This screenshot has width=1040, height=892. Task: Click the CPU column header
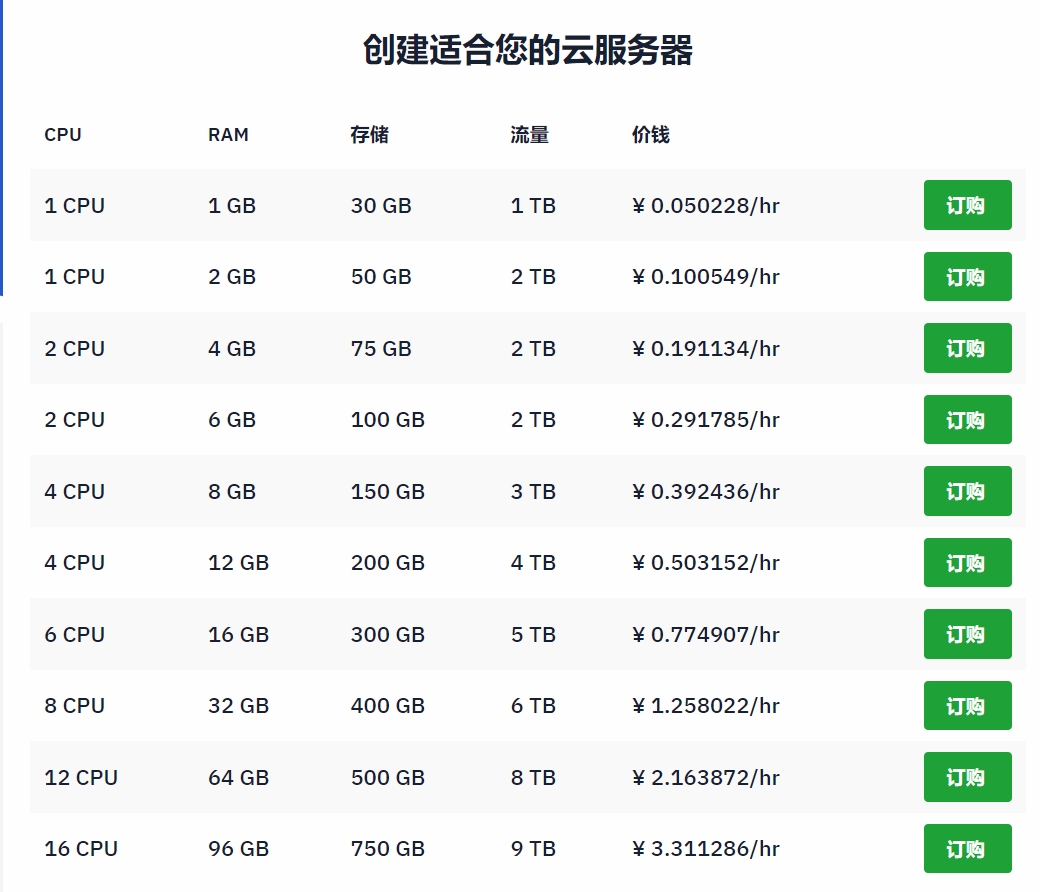pyautogui.click(x=63, y=135)
